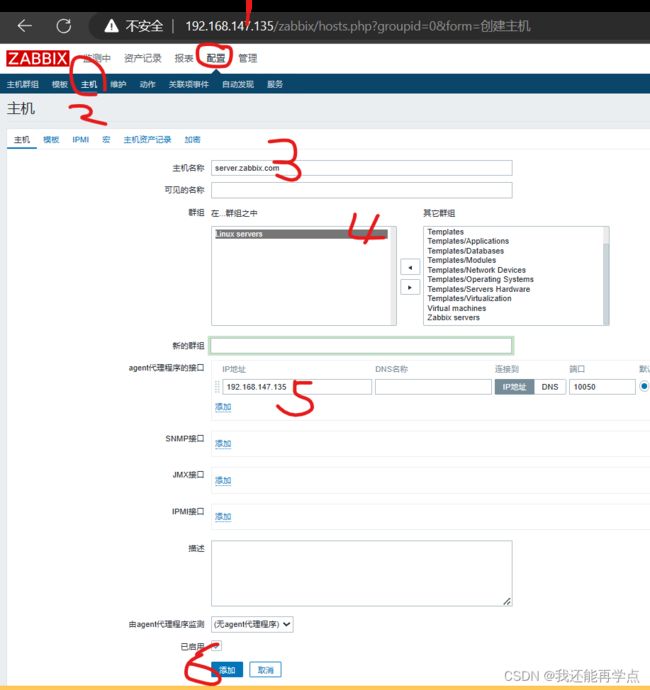The width and height of the screenshot is (650, 690).
Task: Switch connect-to option to IP地址
Action: point(514,387)
